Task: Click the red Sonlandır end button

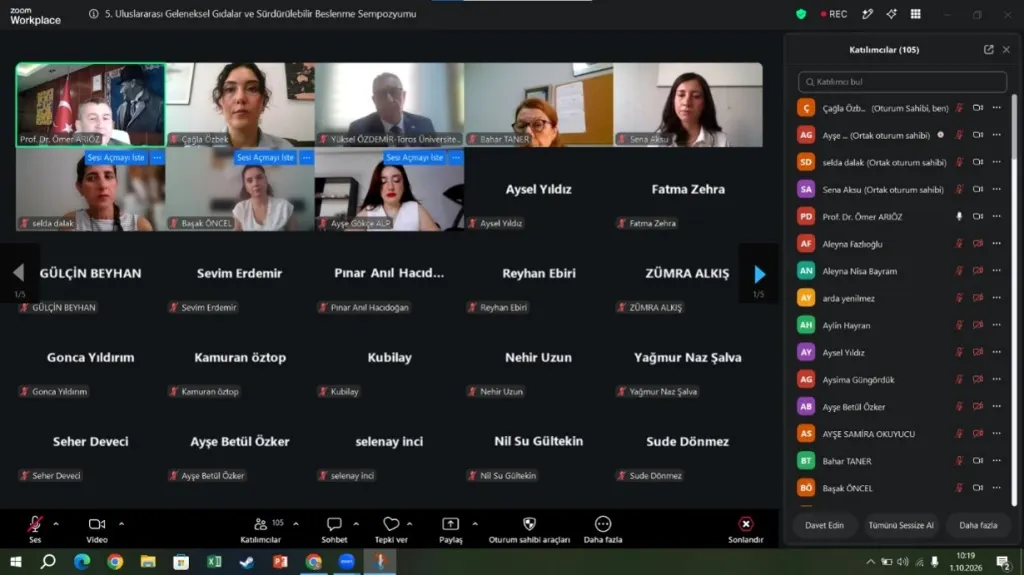Action: tap(746, 529)
